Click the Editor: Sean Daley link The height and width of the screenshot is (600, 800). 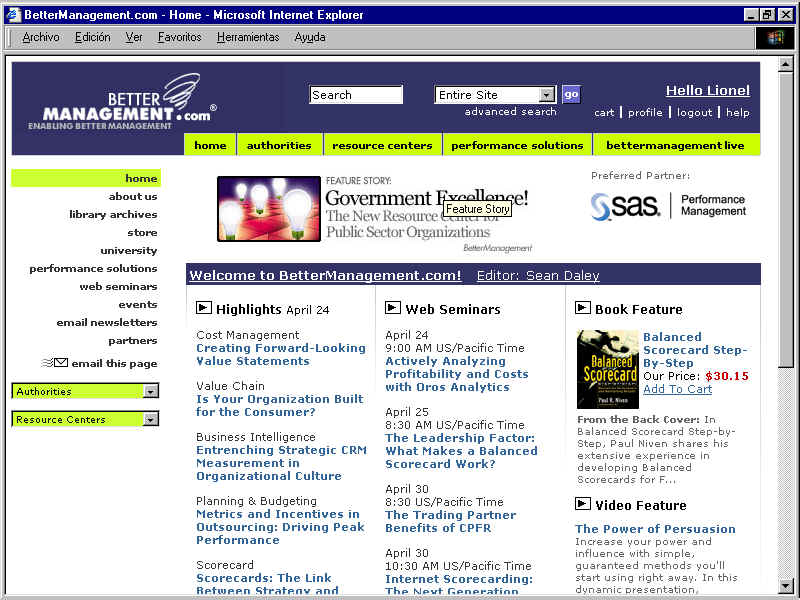(538, 276)
